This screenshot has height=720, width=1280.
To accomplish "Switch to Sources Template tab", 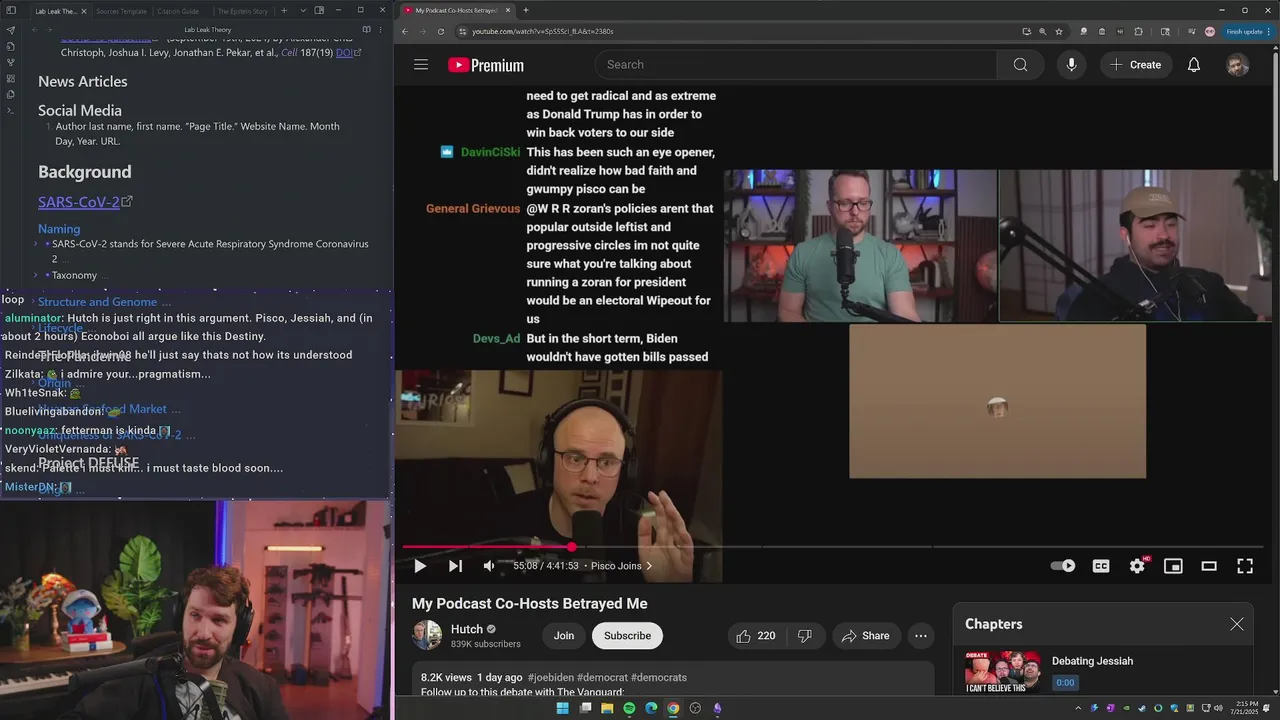I will click(121, 11).
